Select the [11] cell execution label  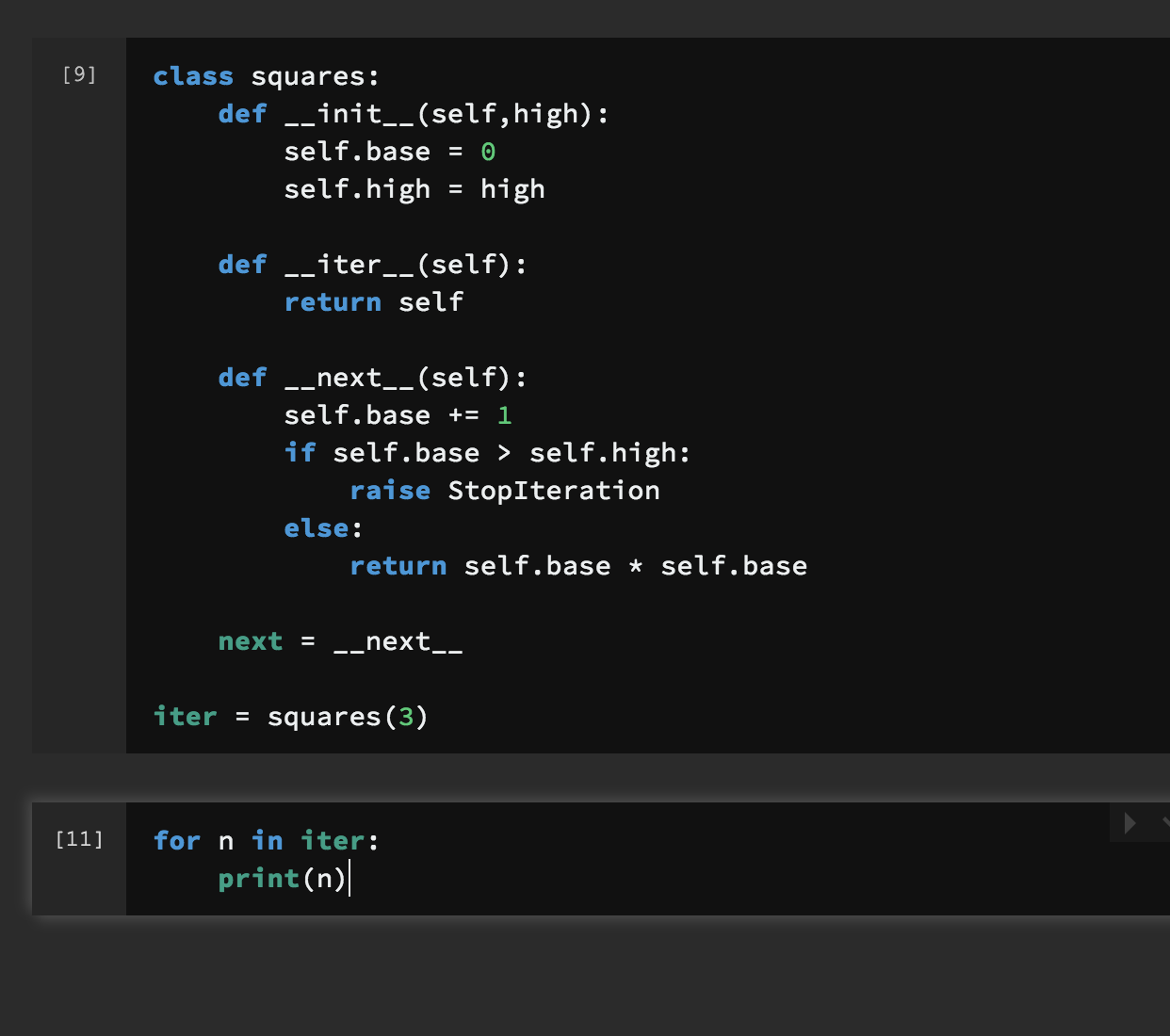tap(79, 839)
